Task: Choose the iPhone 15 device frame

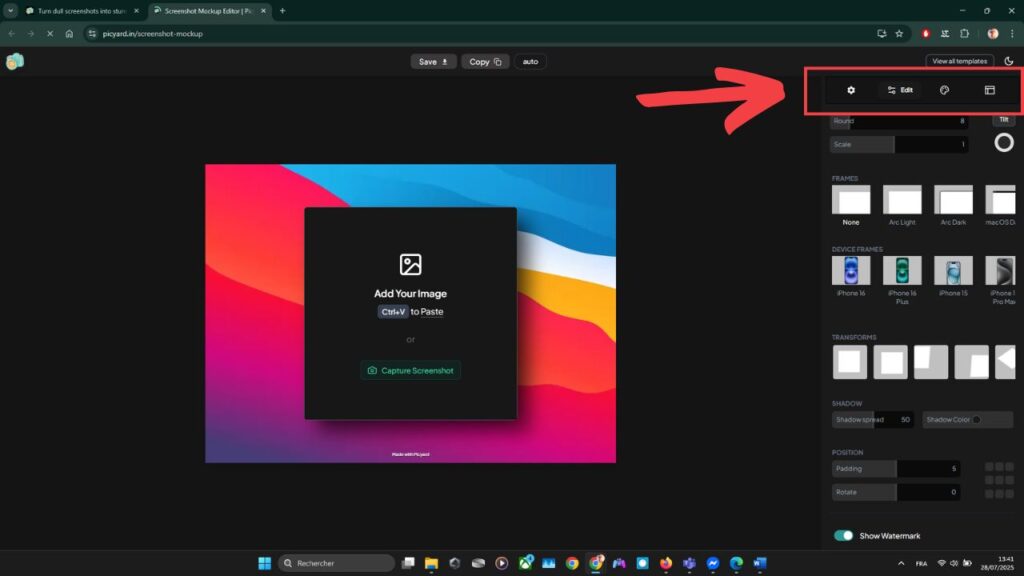Action: pos(953,270)
